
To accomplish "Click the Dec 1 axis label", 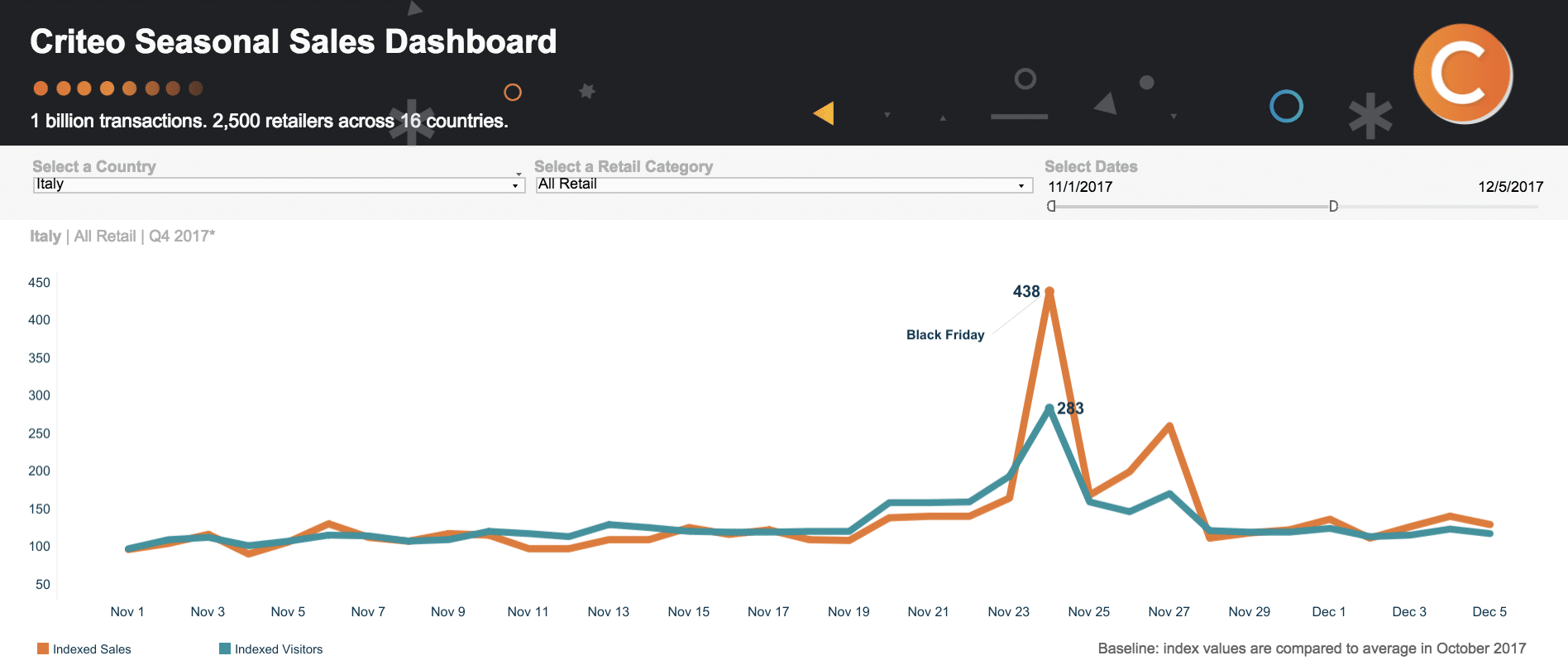I will click(x=1329, y=612).
